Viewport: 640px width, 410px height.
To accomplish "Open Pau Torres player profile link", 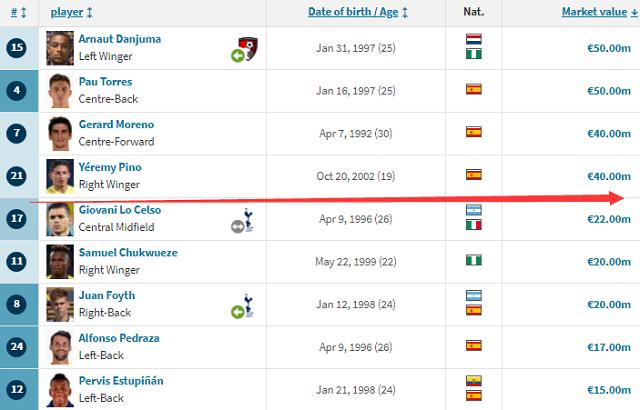I will click(105, 82).
